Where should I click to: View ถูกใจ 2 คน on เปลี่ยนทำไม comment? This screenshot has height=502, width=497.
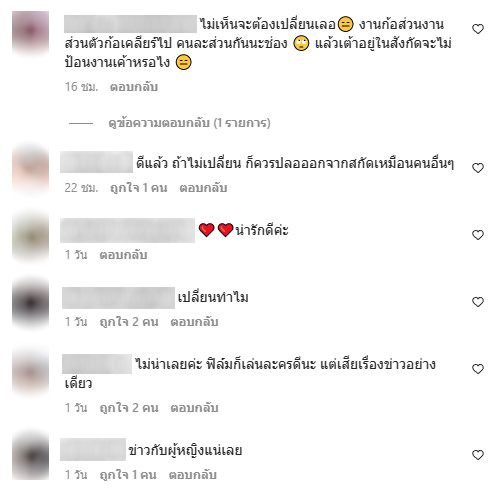[x=129, y=322]
